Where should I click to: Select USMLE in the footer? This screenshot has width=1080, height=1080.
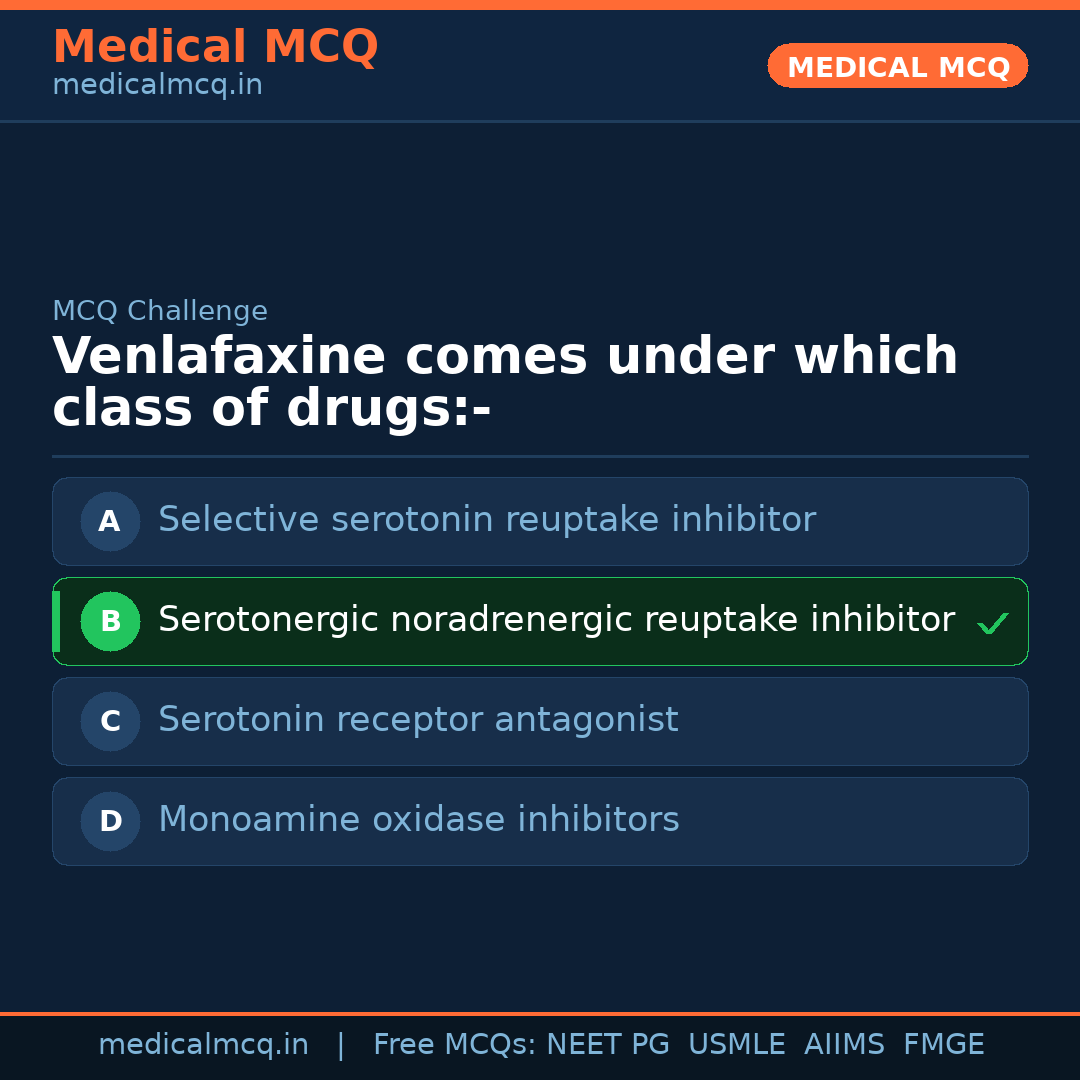tap(736, 1045)
